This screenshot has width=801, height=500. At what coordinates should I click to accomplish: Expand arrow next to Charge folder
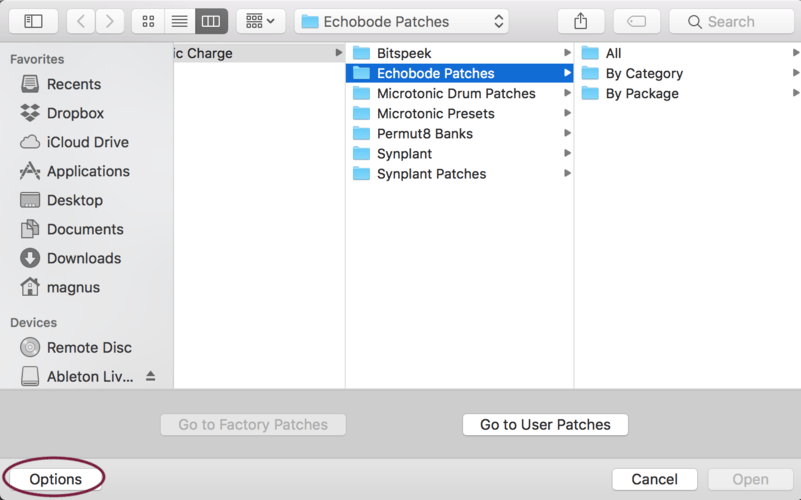(x=338, y=53)
